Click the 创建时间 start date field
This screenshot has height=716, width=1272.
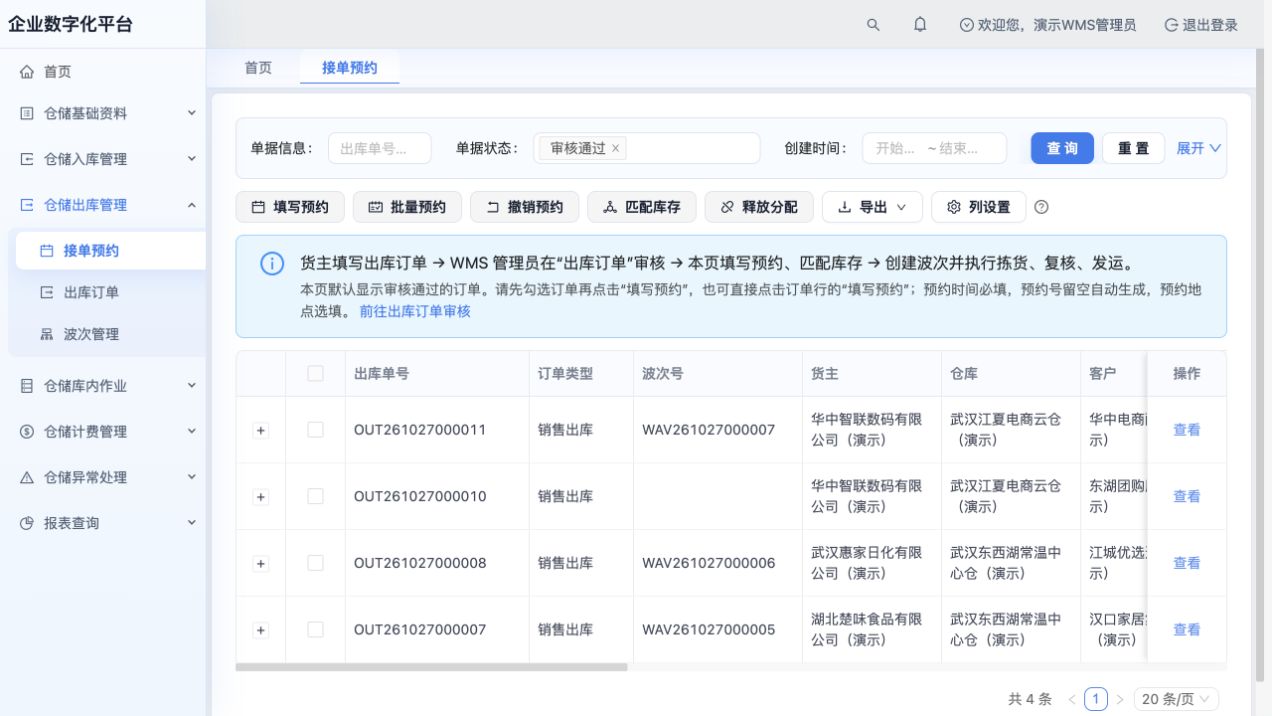pos(896,148)
